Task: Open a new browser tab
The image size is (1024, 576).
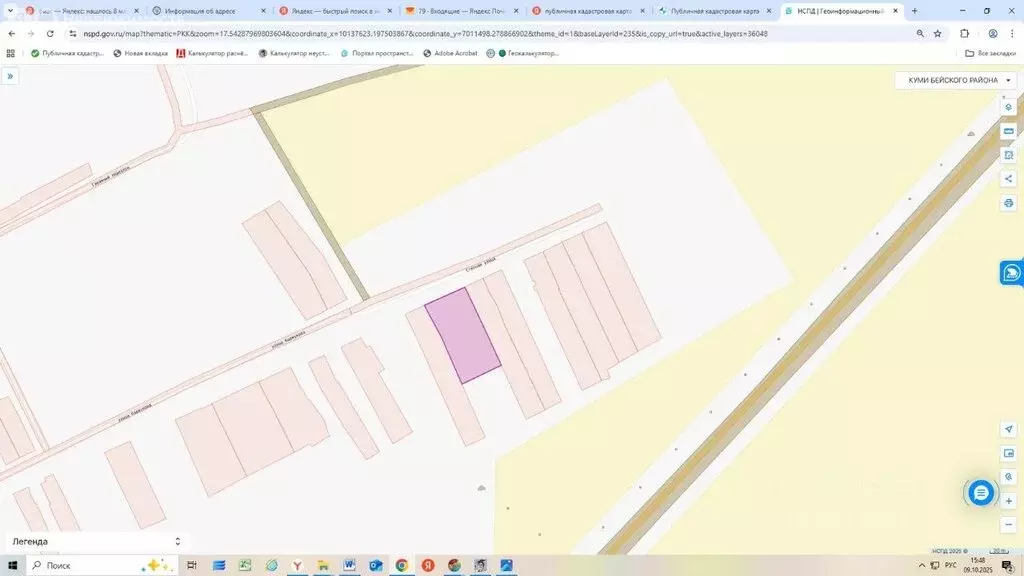Action: tap(914, 11)
